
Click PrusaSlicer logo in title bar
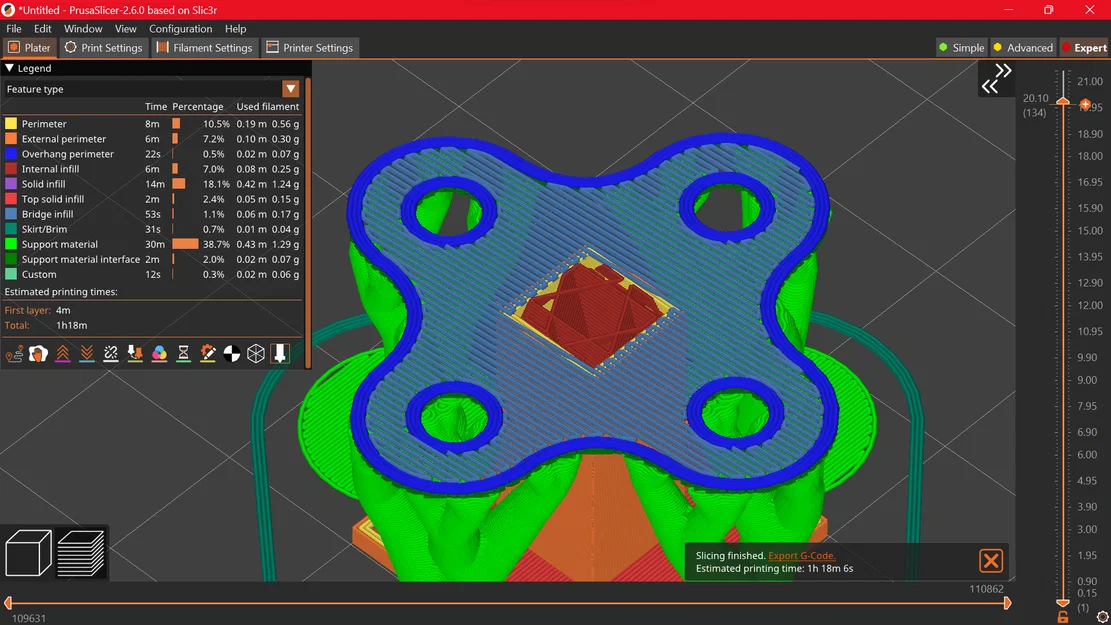click(x=9, y=10)
